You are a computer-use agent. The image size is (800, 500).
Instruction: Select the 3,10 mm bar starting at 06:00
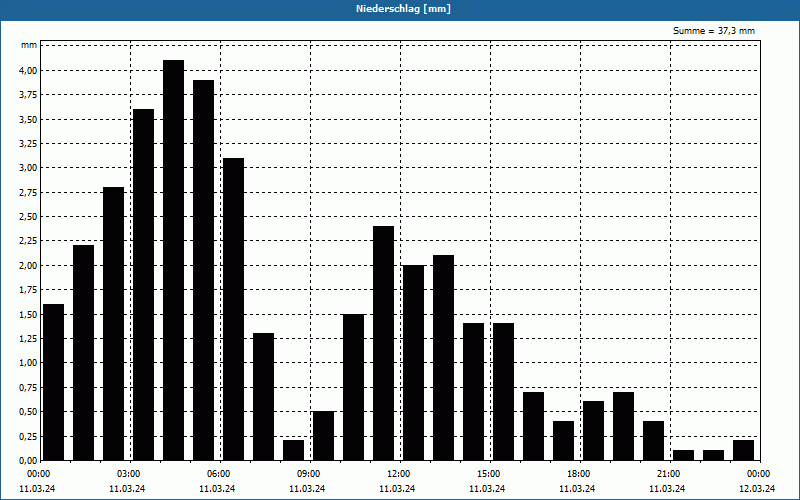coord(233,309)
